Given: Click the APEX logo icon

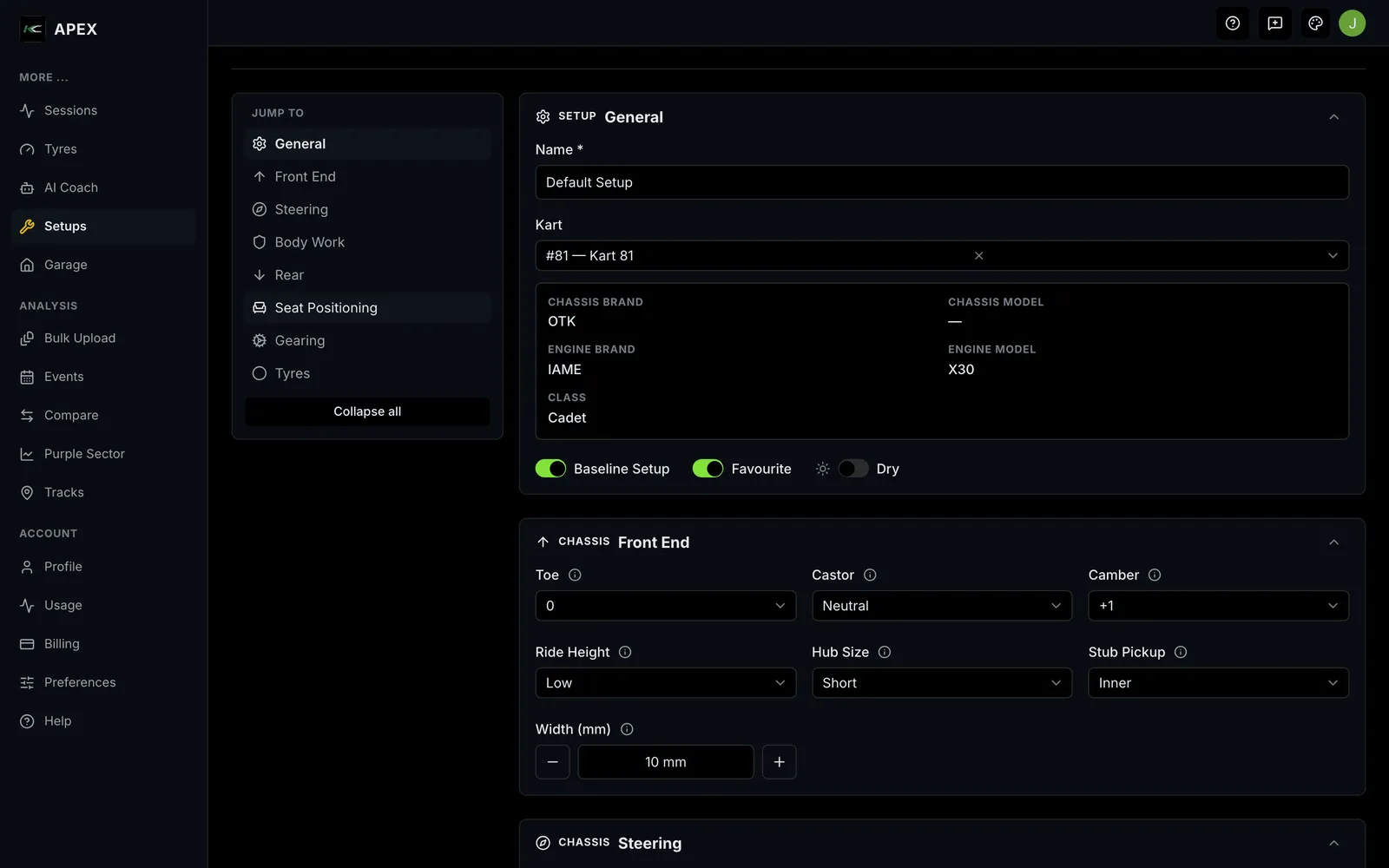Looking at the screenshot, I should point(32,29).
